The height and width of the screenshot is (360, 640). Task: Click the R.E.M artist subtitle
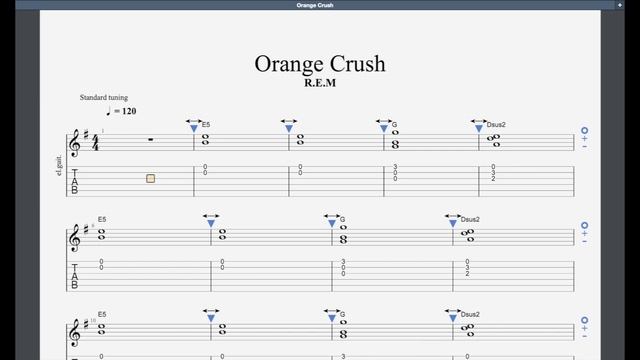pyautogui.click(x=320, y=83)
